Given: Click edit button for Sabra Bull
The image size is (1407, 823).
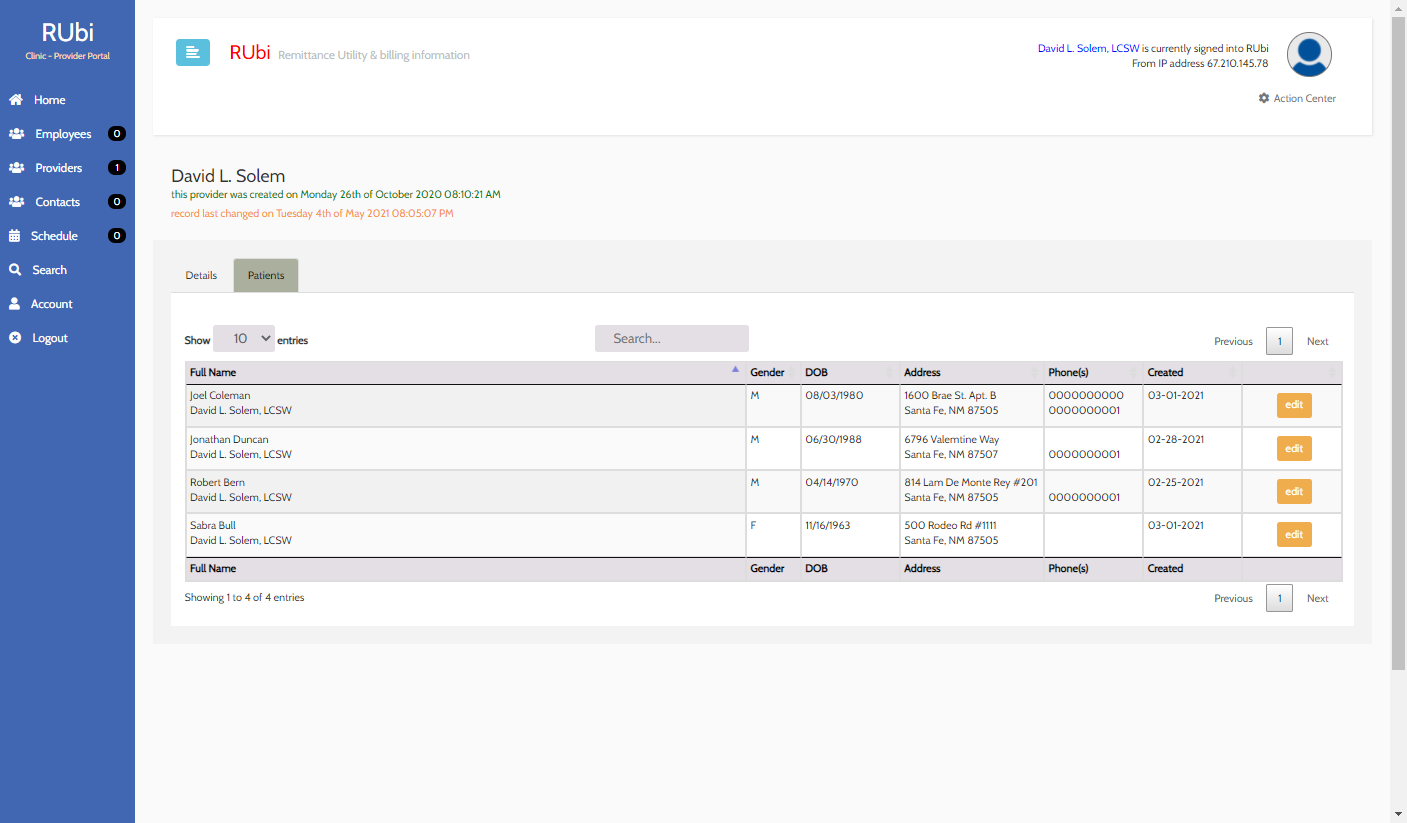Looking at the screenshot, I should 1293,535.
